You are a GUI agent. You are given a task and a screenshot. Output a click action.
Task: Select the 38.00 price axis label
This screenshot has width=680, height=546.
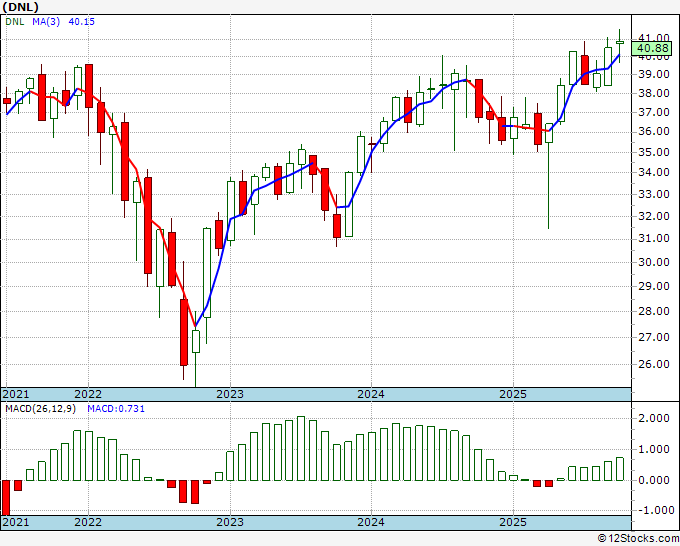click(654, 93)
